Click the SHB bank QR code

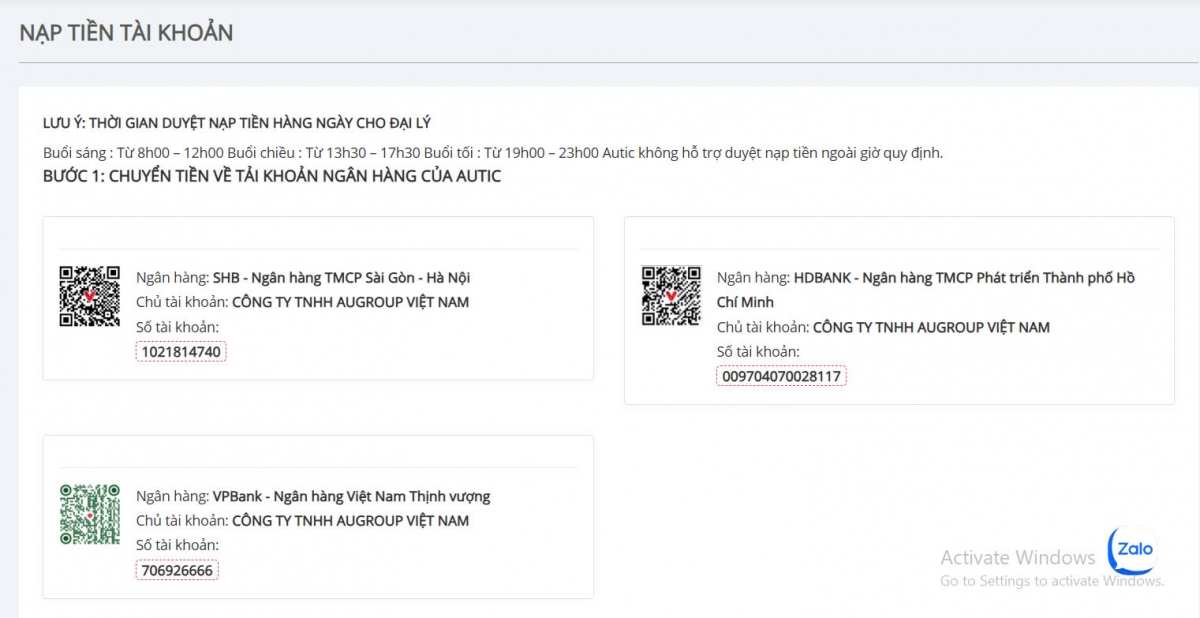point(89,296)
